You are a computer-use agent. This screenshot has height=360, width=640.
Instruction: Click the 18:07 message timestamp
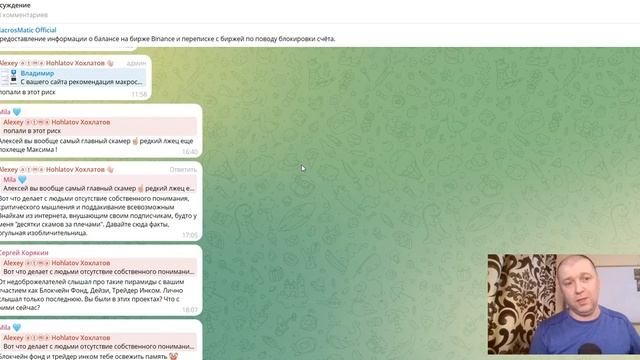[x=190, y=310]
